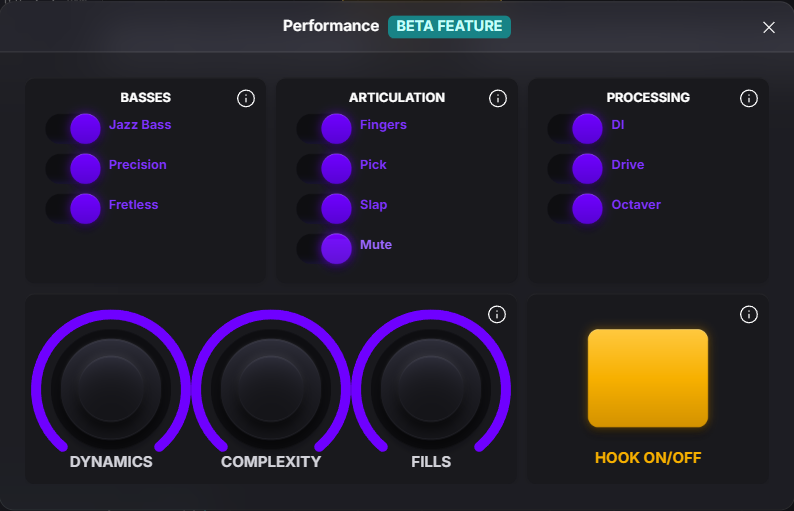Turn off the Drive processing toggle
This screenshot has height=511, width=794.
(576, 168)
